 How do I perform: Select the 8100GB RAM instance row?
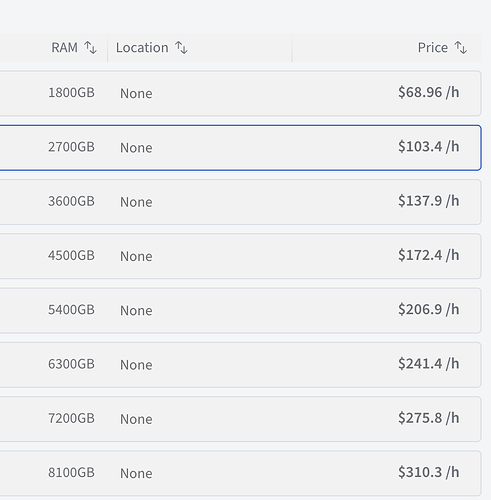pos(240,473)
